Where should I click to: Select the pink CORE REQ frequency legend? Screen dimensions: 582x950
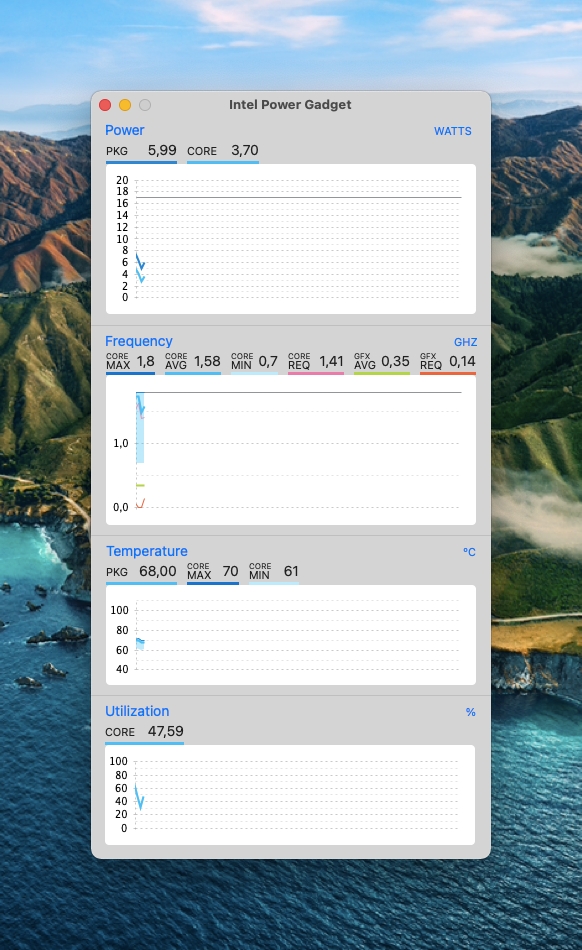(x=316, y=362)
